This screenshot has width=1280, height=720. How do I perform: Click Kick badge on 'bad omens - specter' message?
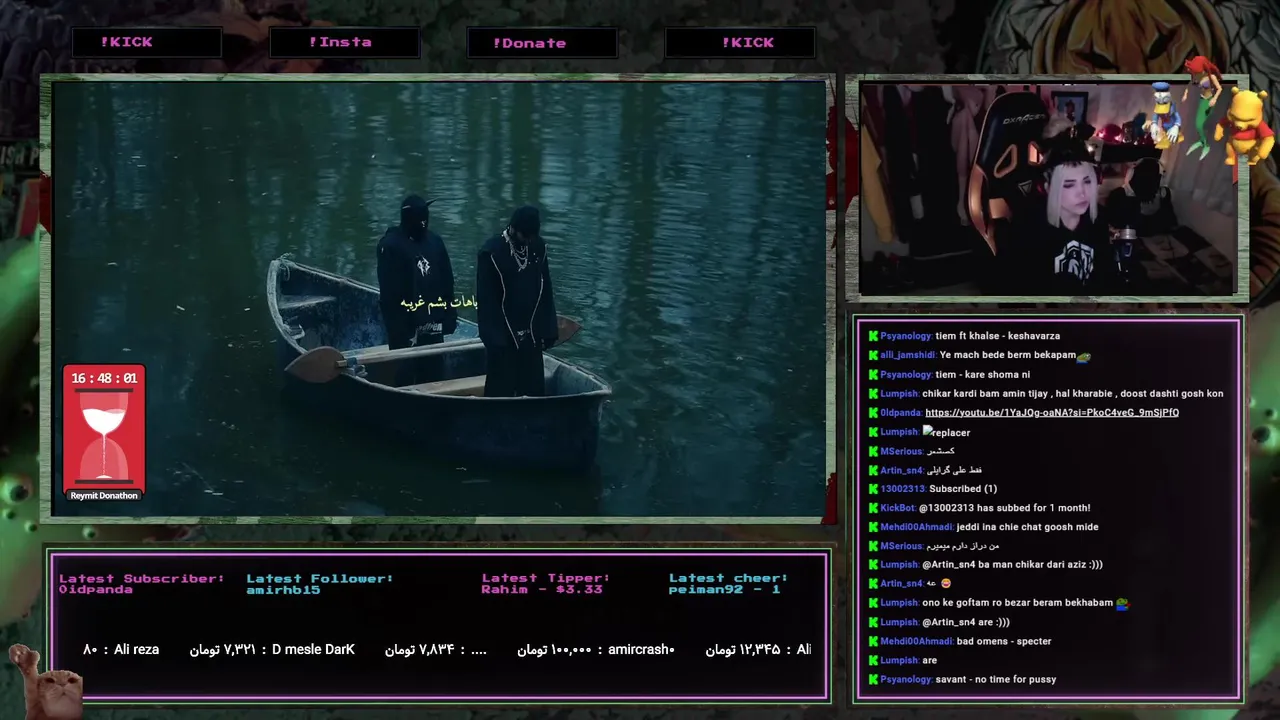(x=873, y=641)
